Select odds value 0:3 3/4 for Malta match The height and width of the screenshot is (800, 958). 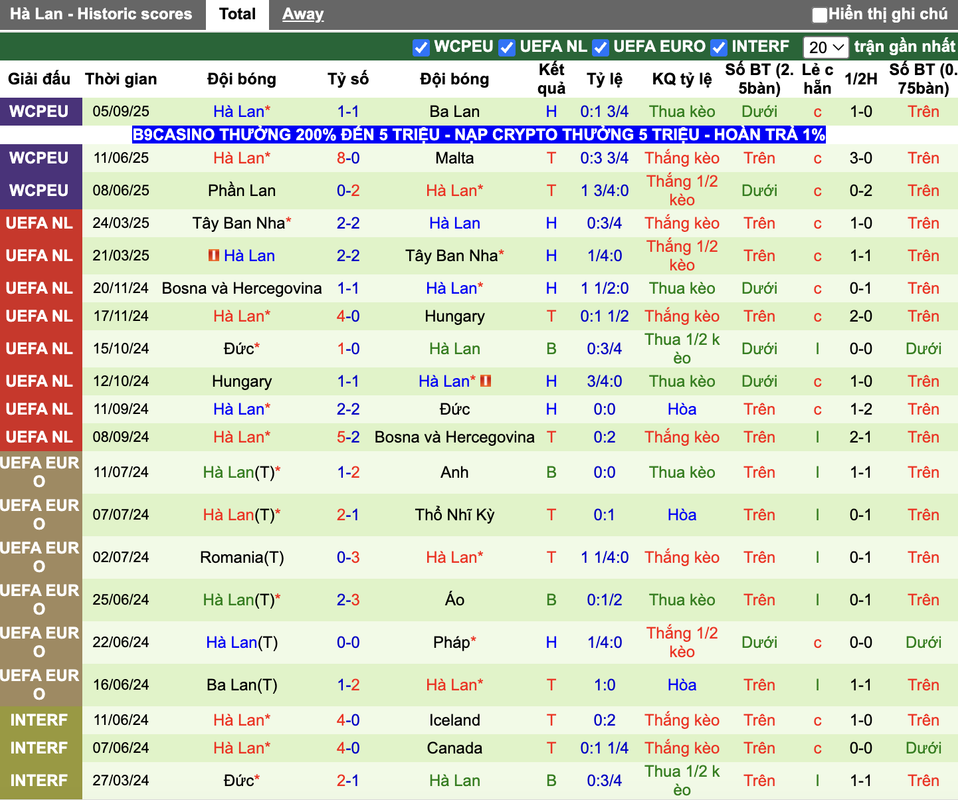[604, 158]
